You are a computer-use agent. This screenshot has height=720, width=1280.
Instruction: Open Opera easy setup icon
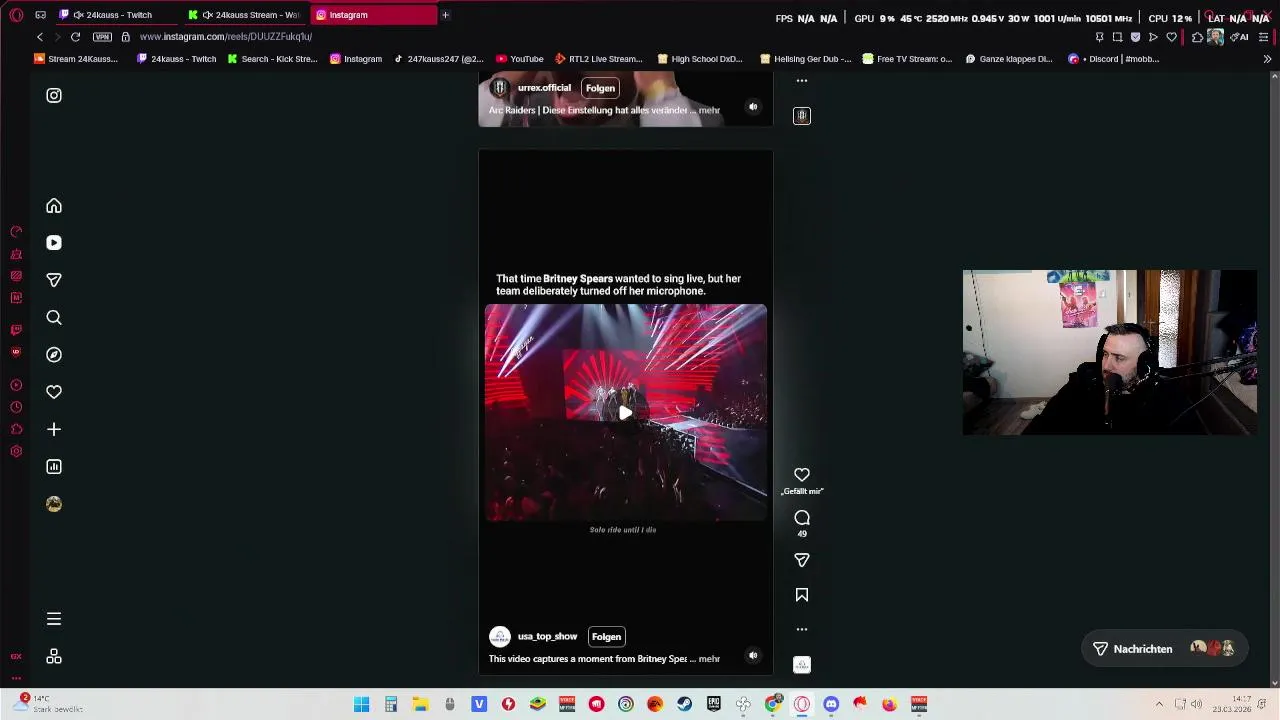click(1264, 37)
